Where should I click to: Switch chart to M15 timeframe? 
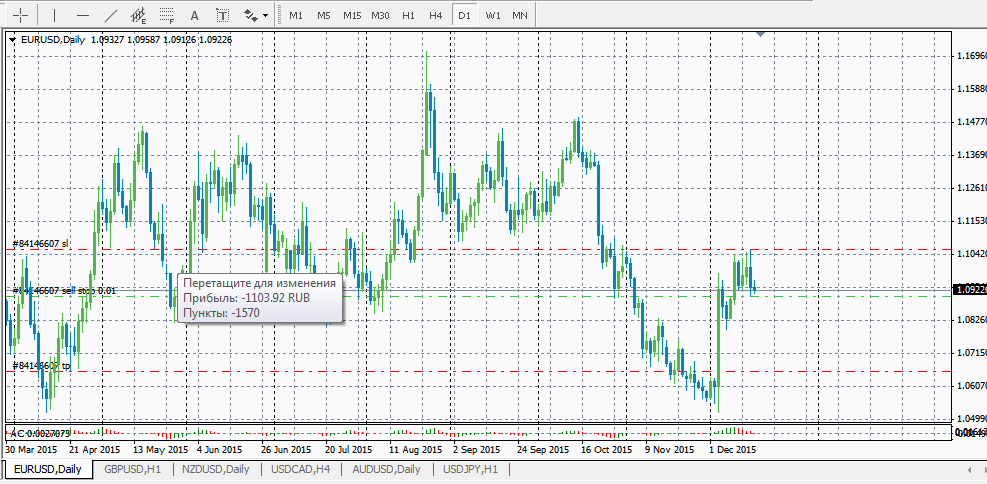coord(352,15)
